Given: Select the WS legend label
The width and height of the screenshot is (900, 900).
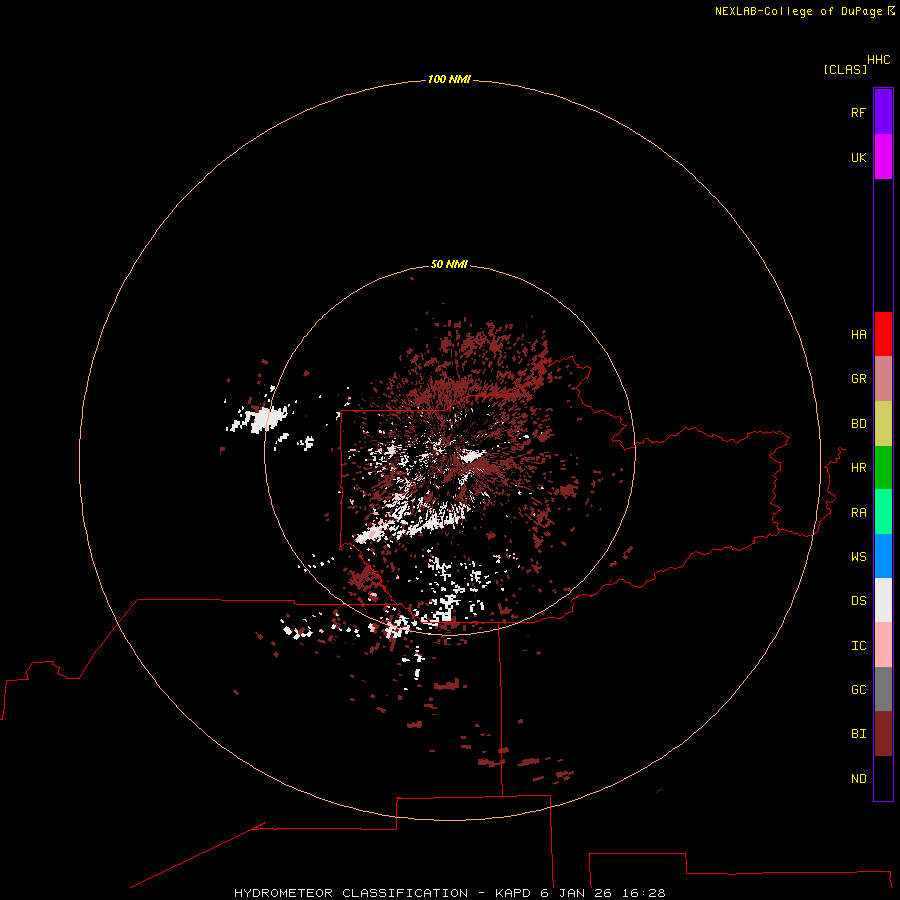Looking at the screenshot, I should point(858,557).
